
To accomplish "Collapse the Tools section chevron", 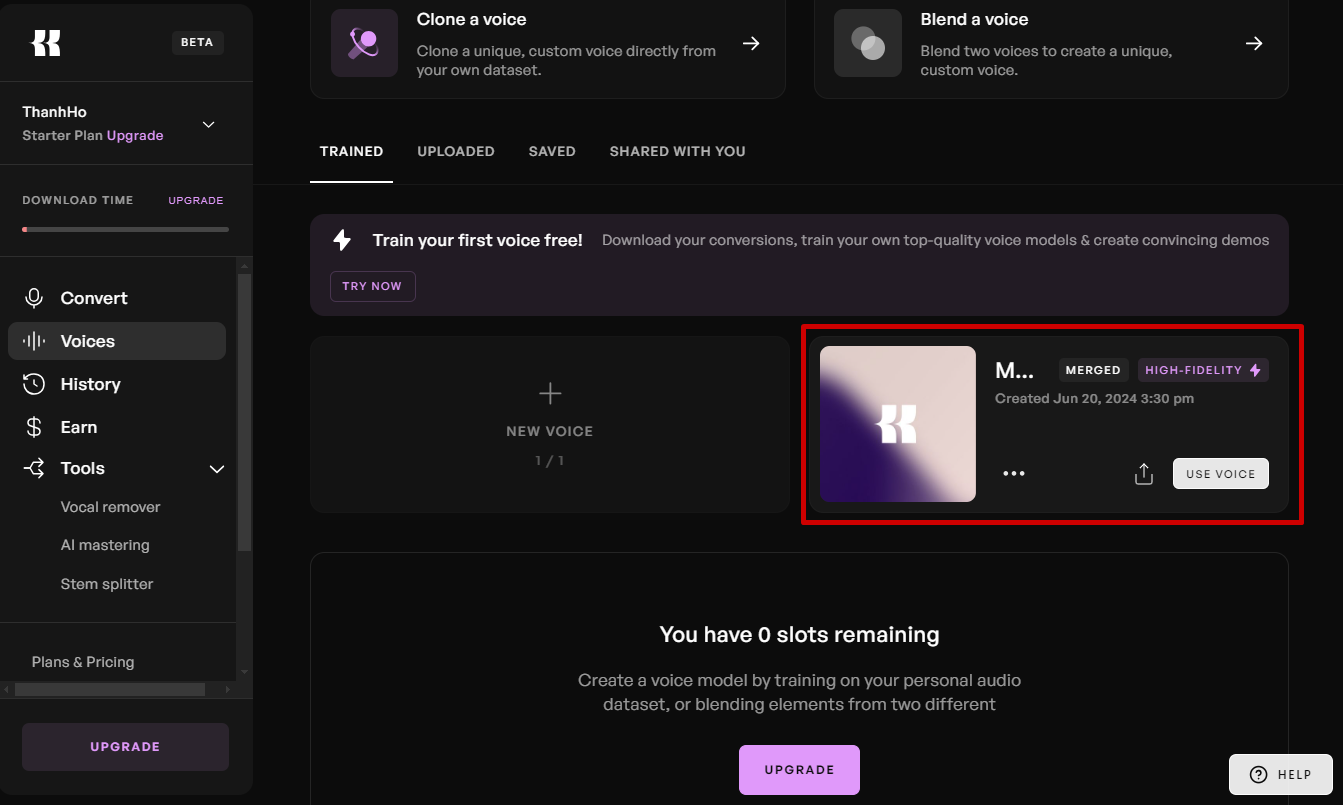I will pos(216,469).
